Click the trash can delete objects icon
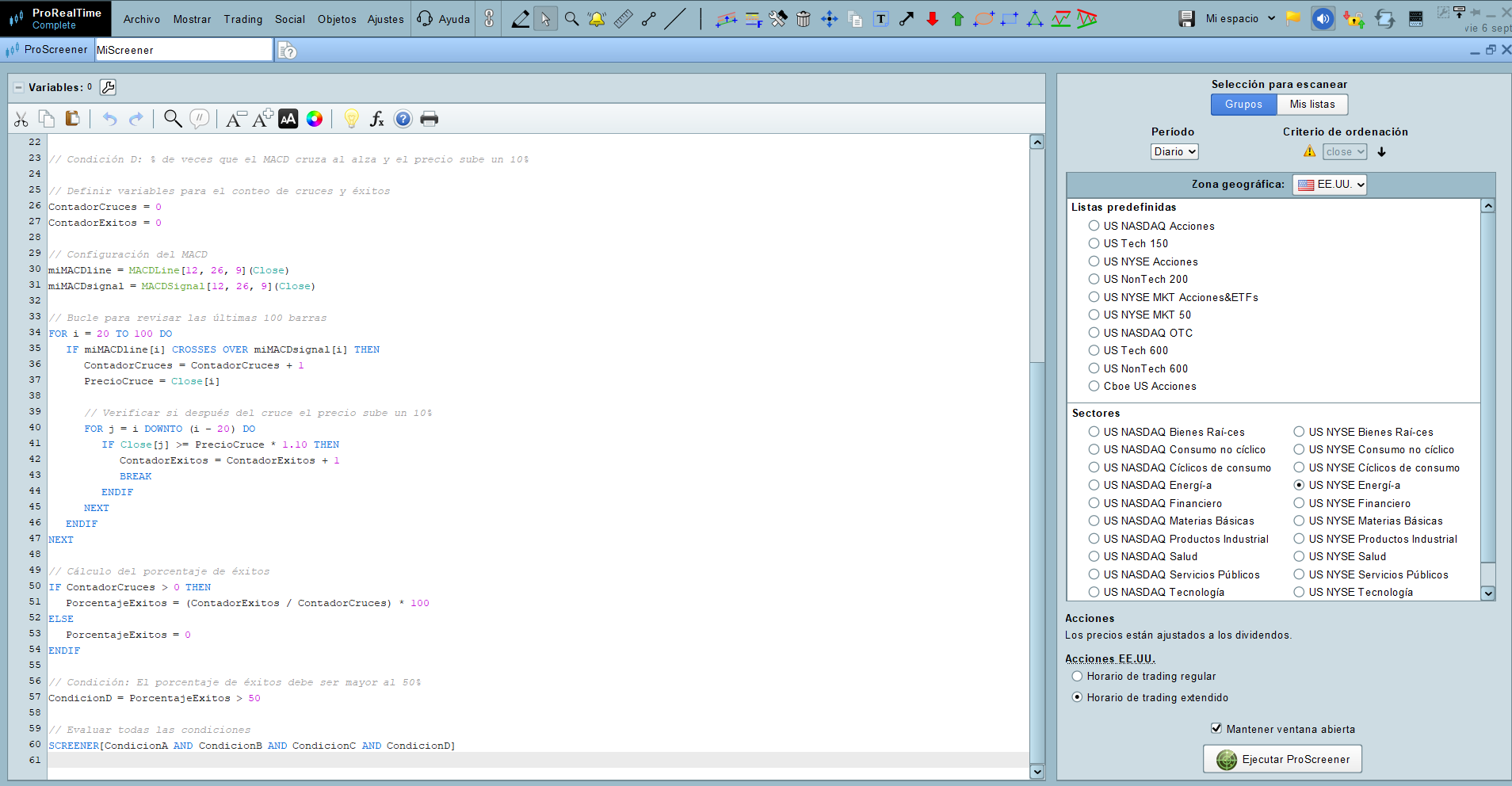The height and width of the screenshot is (786, 1512). click(803, 19)
